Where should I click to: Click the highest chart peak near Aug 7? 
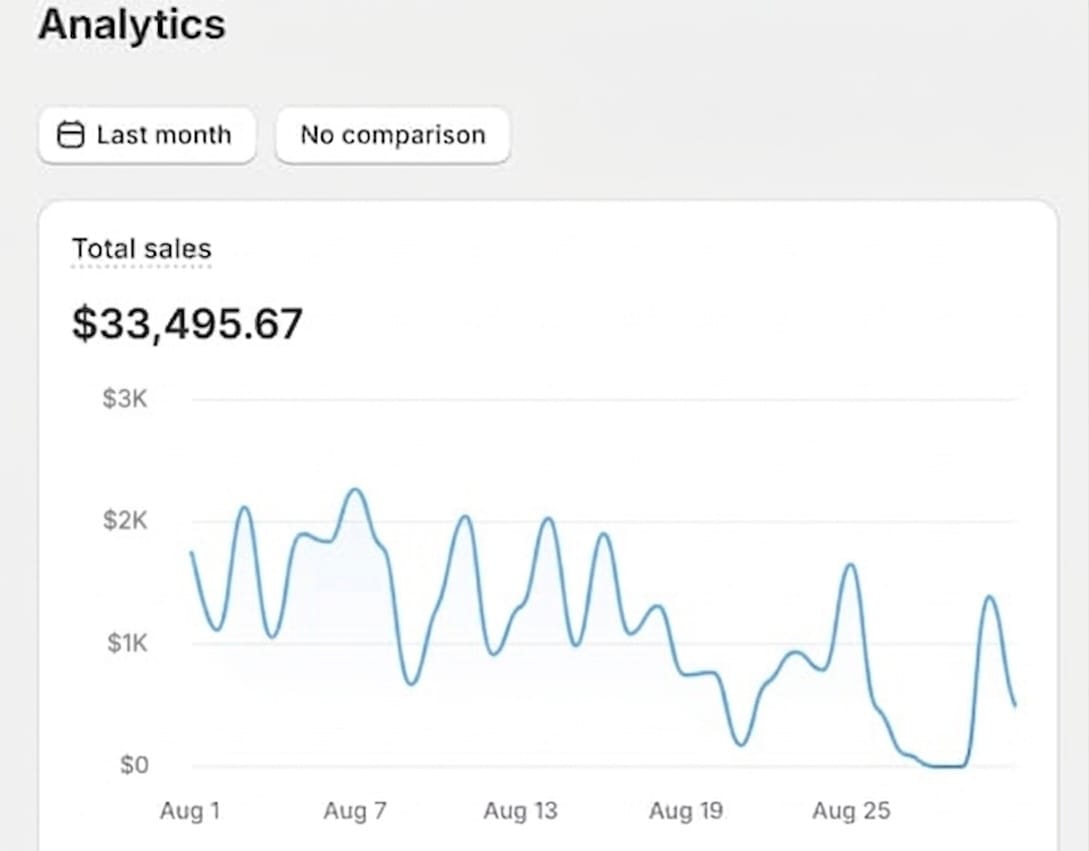click(355, 490)
